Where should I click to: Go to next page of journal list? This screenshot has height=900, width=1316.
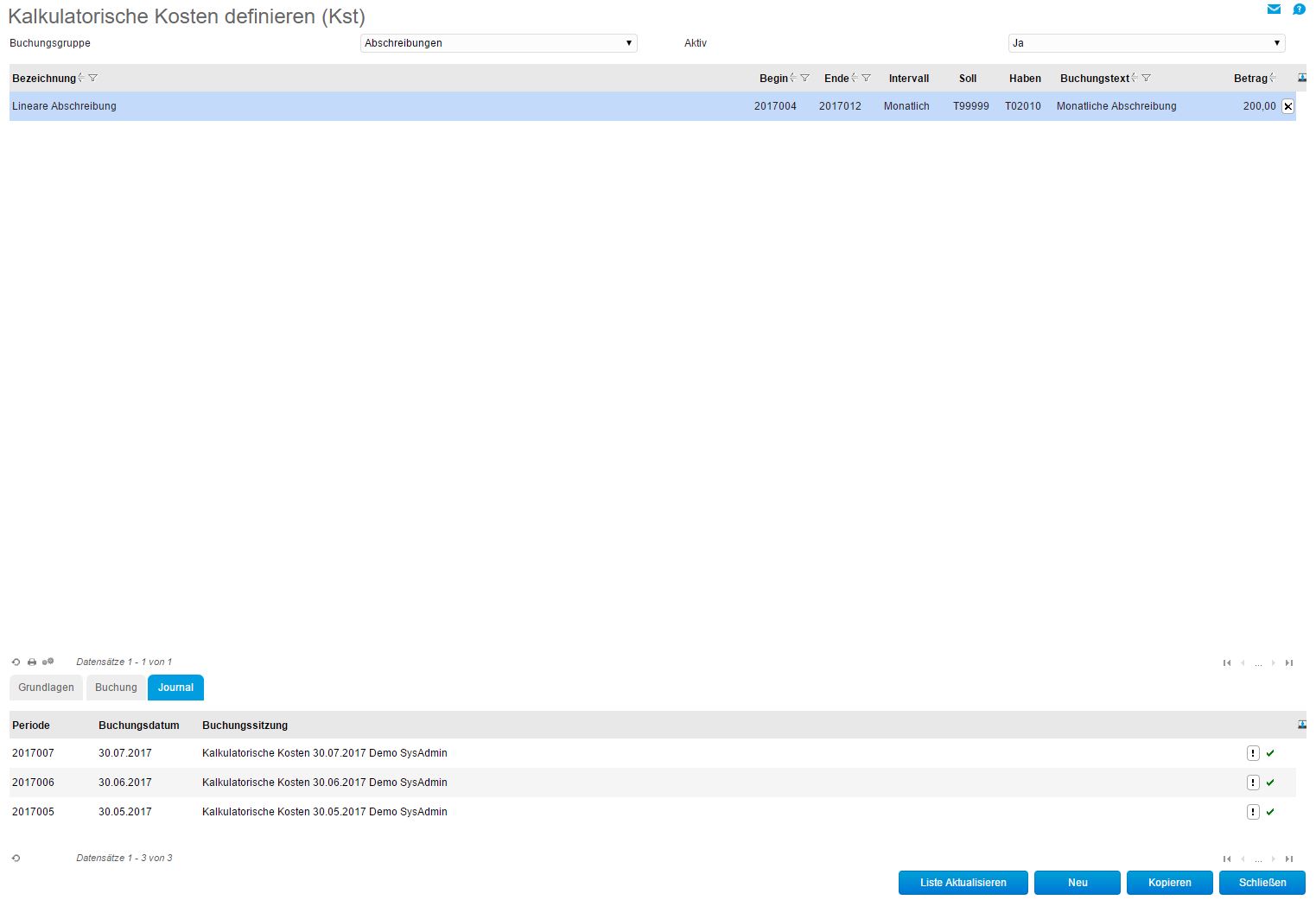click(x=1273, y=859)
